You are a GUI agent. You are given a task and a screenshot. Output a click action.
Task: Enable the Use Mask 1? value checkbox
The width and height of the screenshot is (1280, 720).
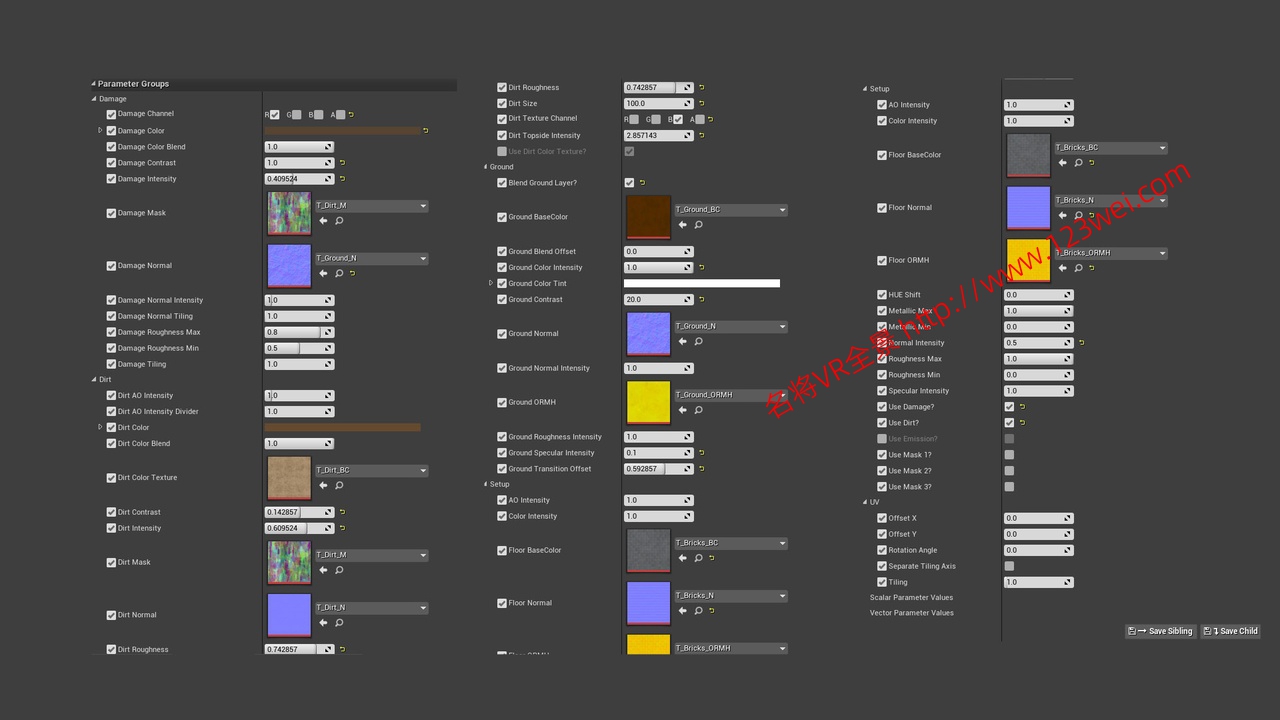coord(1009,455)
